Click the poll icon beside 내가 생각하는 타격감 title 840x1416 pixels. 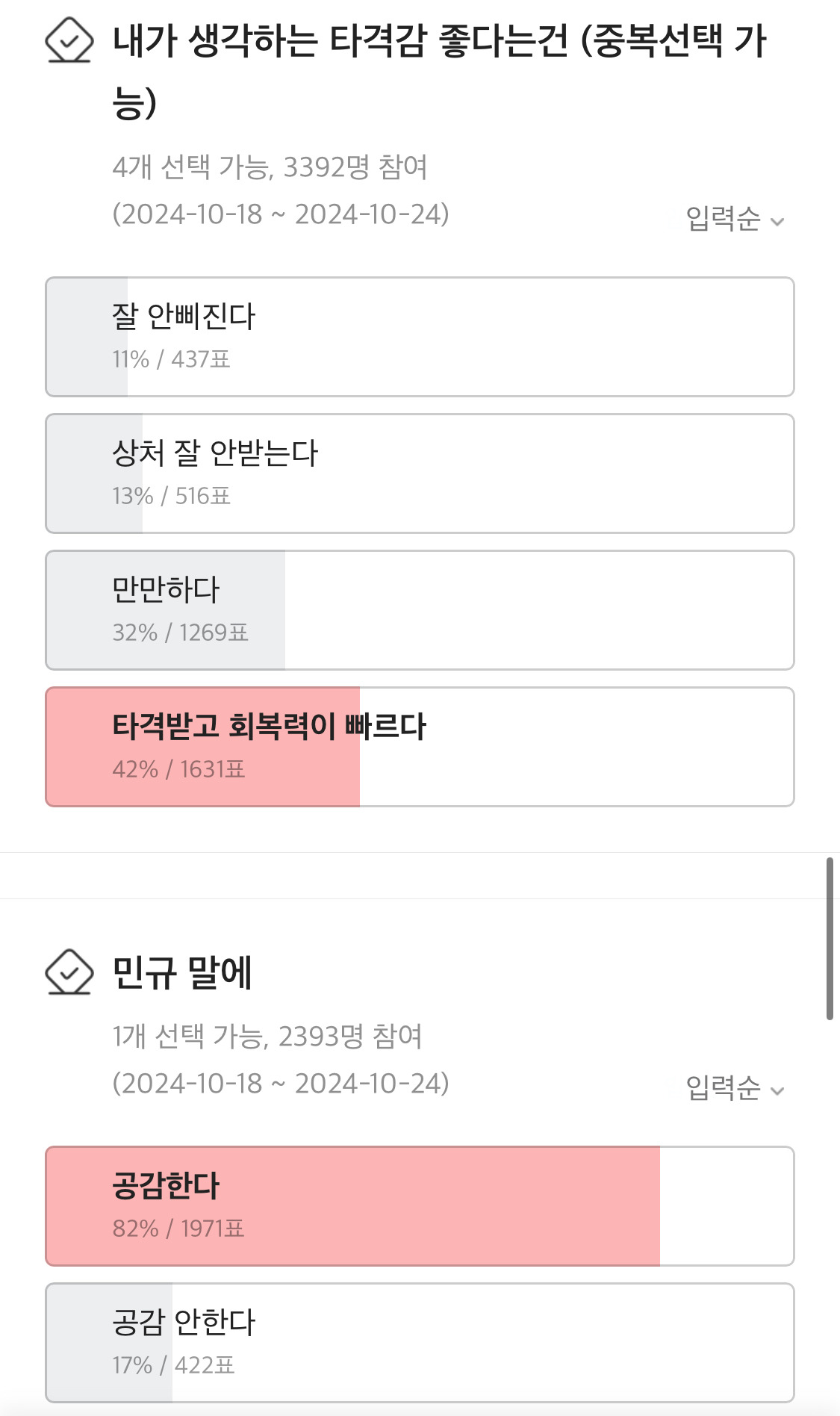(x=69, y=40)
